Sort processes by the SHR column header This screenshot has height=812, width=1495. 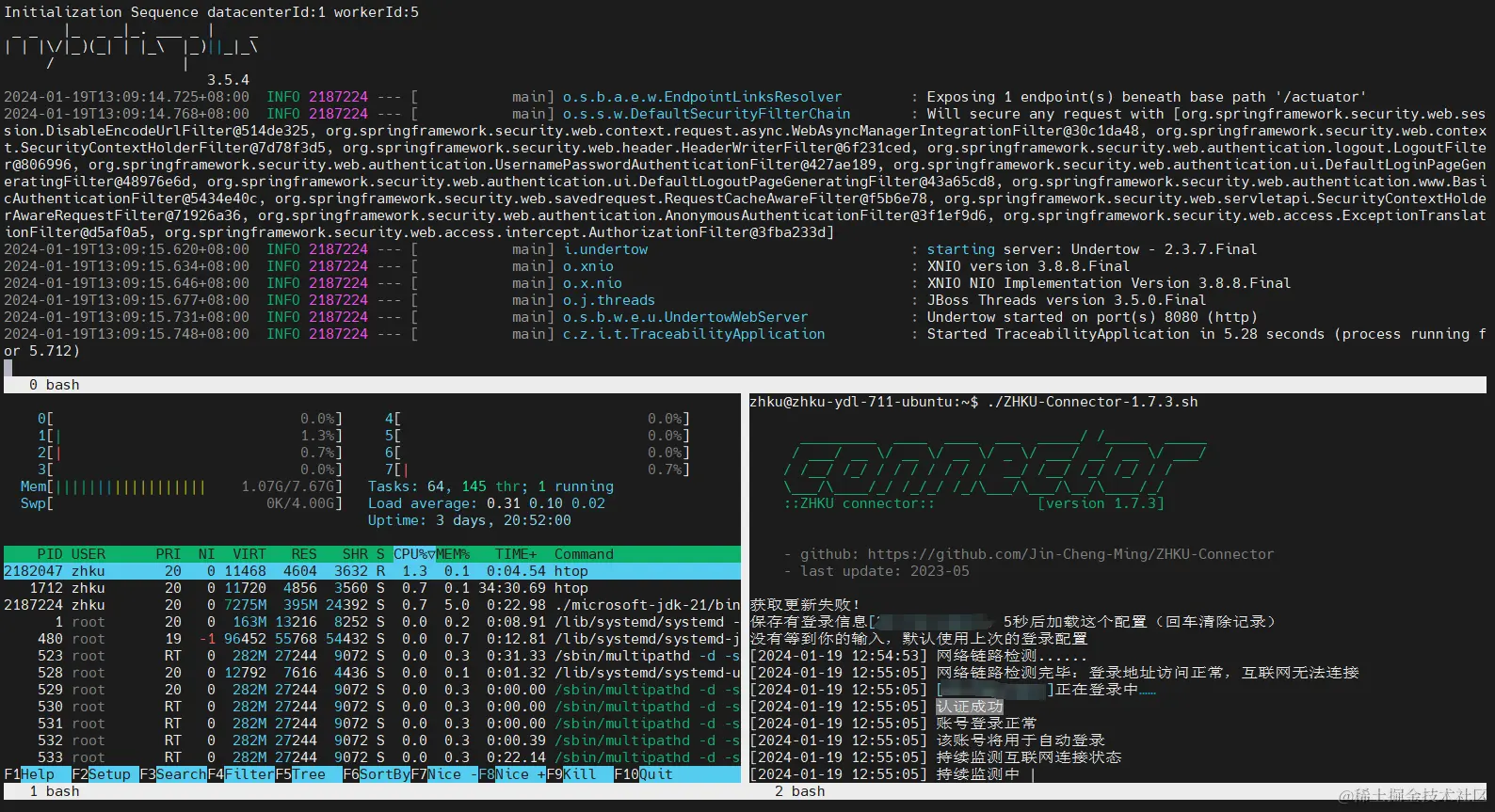pos(355,554)
